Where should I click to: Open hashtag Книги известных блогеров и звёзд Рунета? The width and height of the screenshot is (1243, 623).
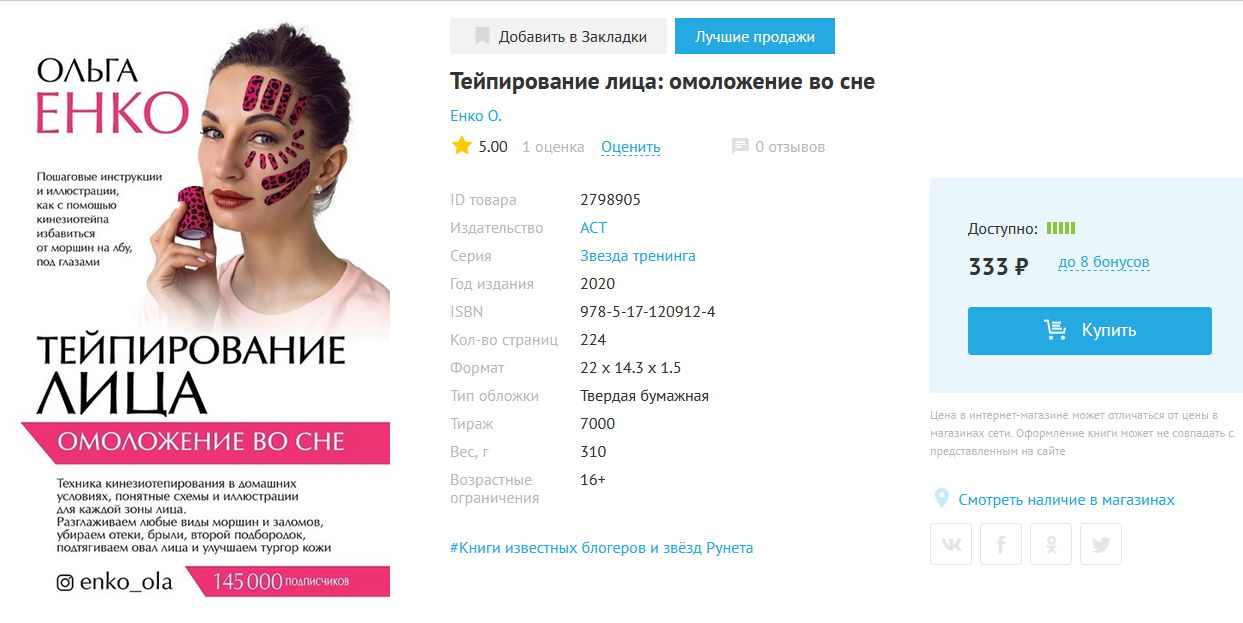[602, 548]
